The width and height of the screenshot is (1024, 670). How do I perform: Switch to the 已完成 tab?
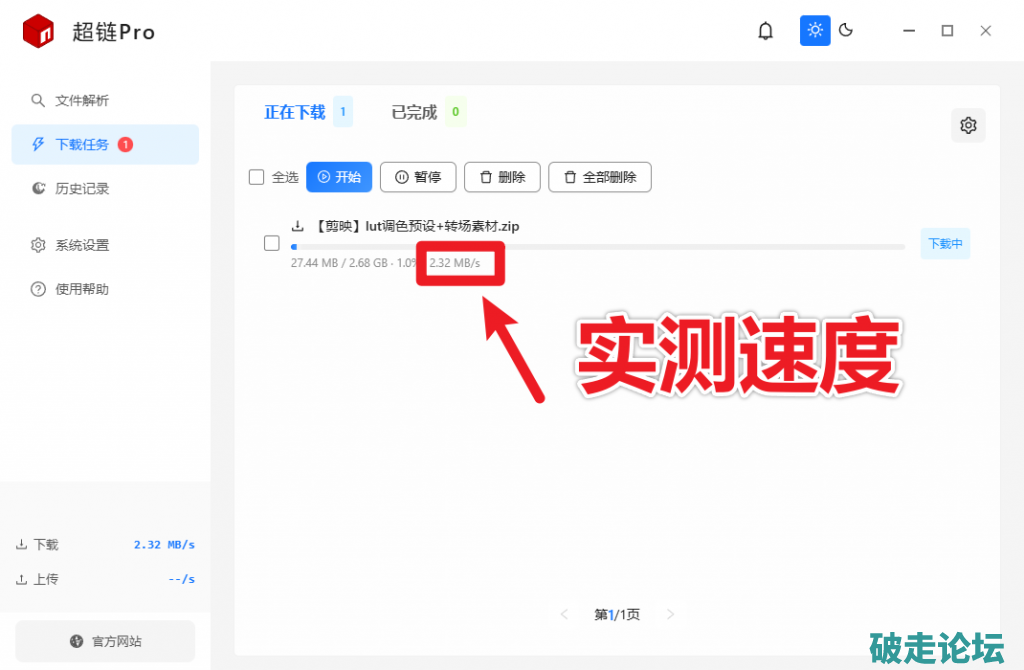[x=414, y=112]
